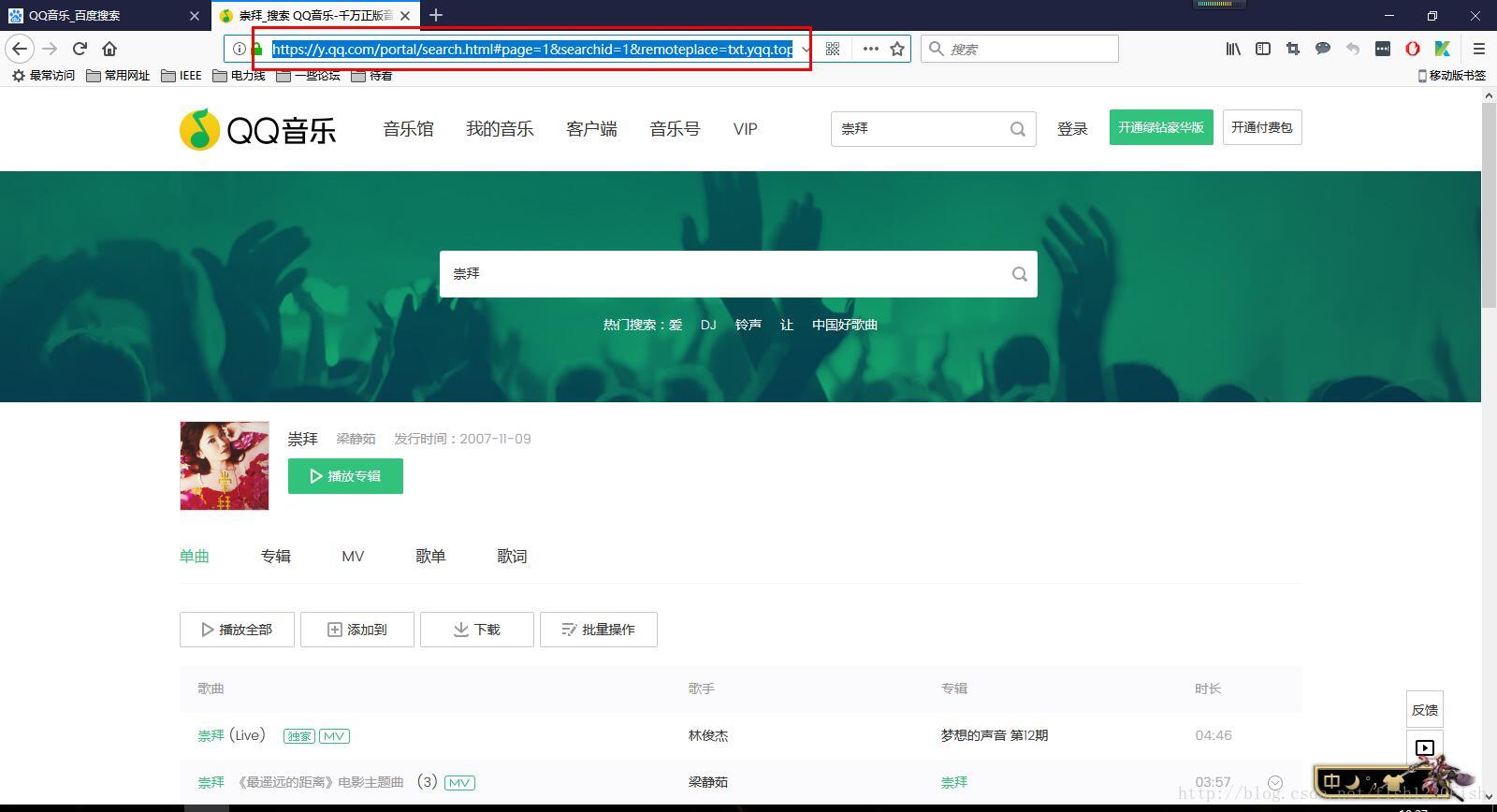Click the green K extension icon
The image size is (1497, 812).
tap(1443, 49)
